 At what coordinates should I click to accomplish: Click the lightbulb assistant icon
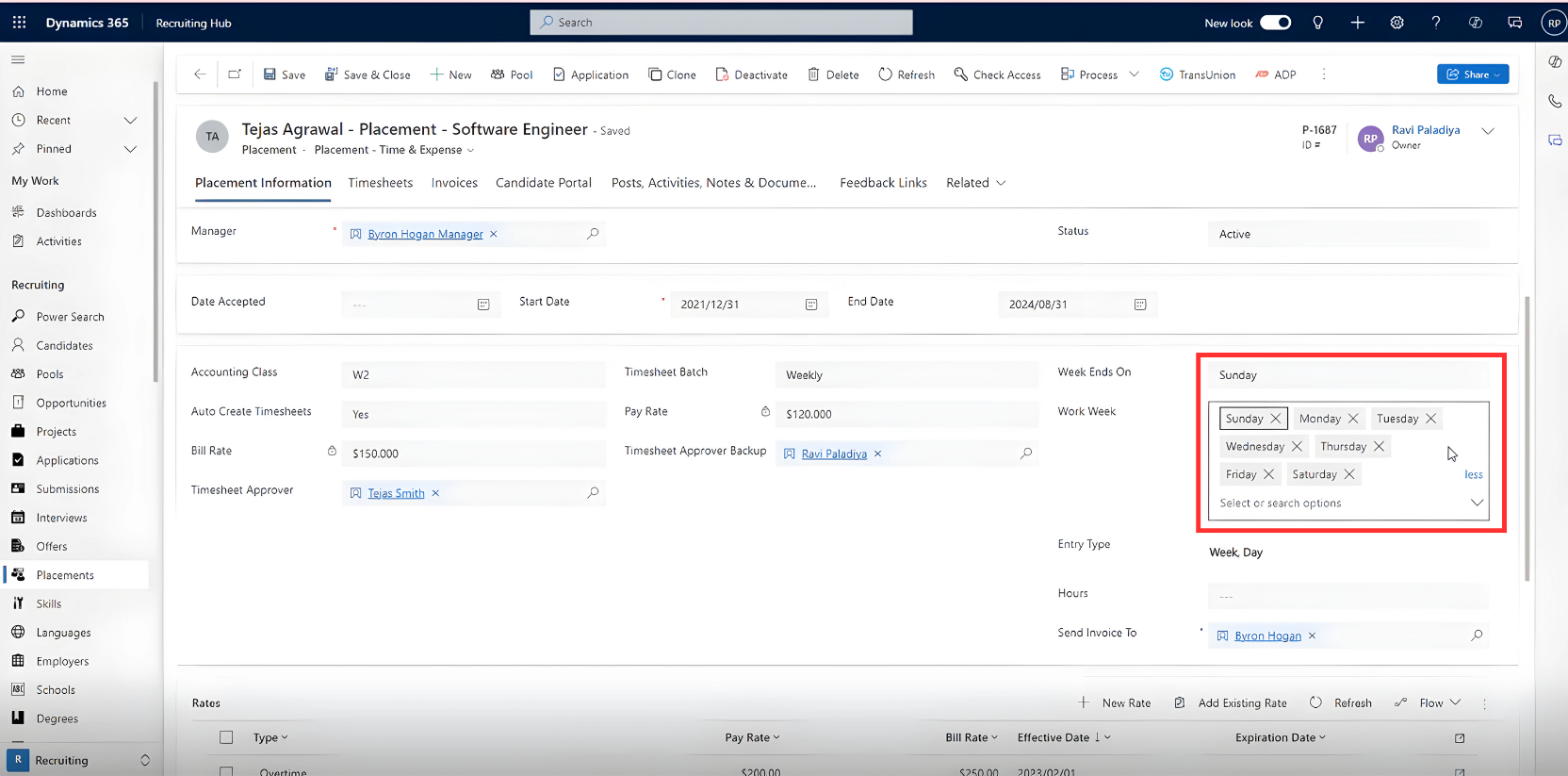pos(1317,23)
